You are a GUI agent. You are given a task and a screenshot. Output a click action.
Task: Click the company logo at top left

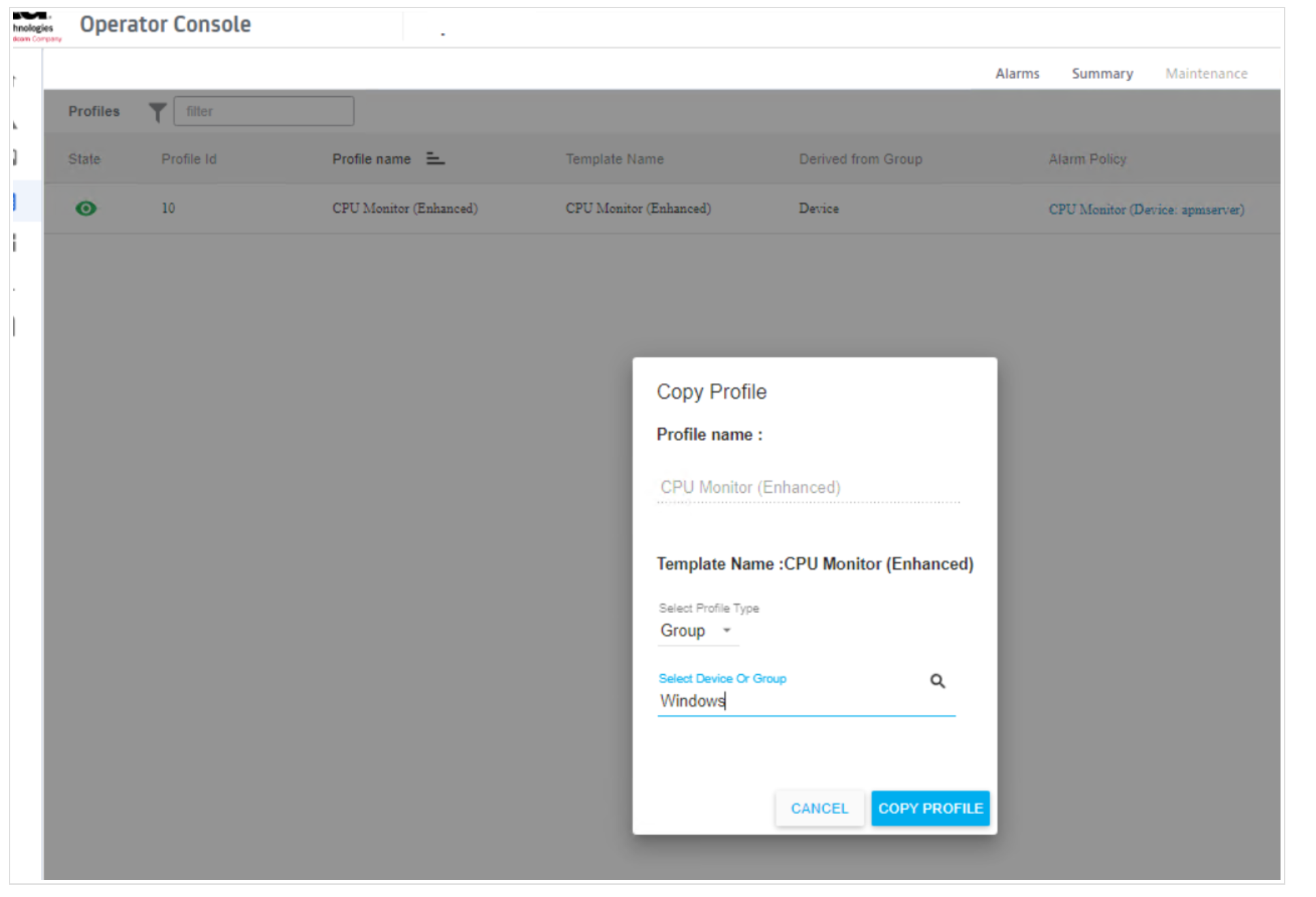[34, 27]
